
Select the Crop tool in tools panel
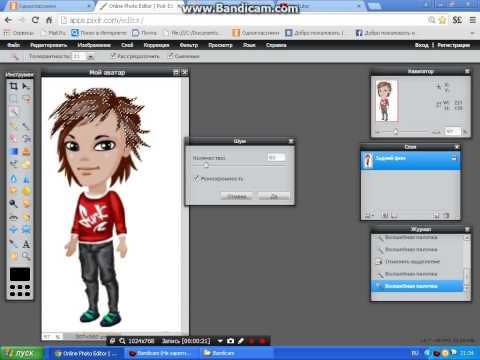point(13,86)
